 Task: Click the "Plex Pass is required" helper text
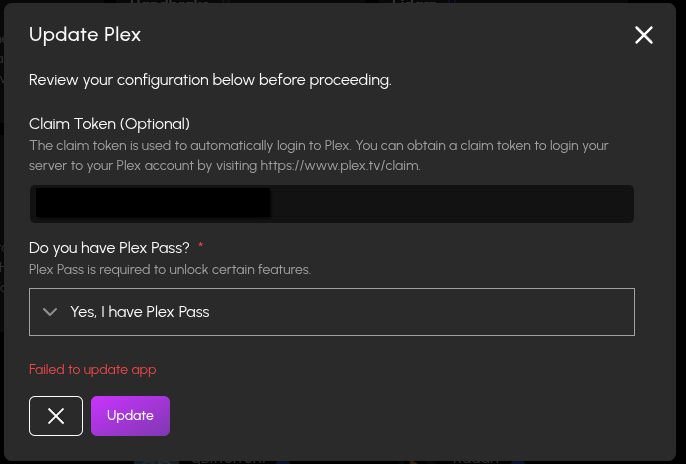[170, 269]
